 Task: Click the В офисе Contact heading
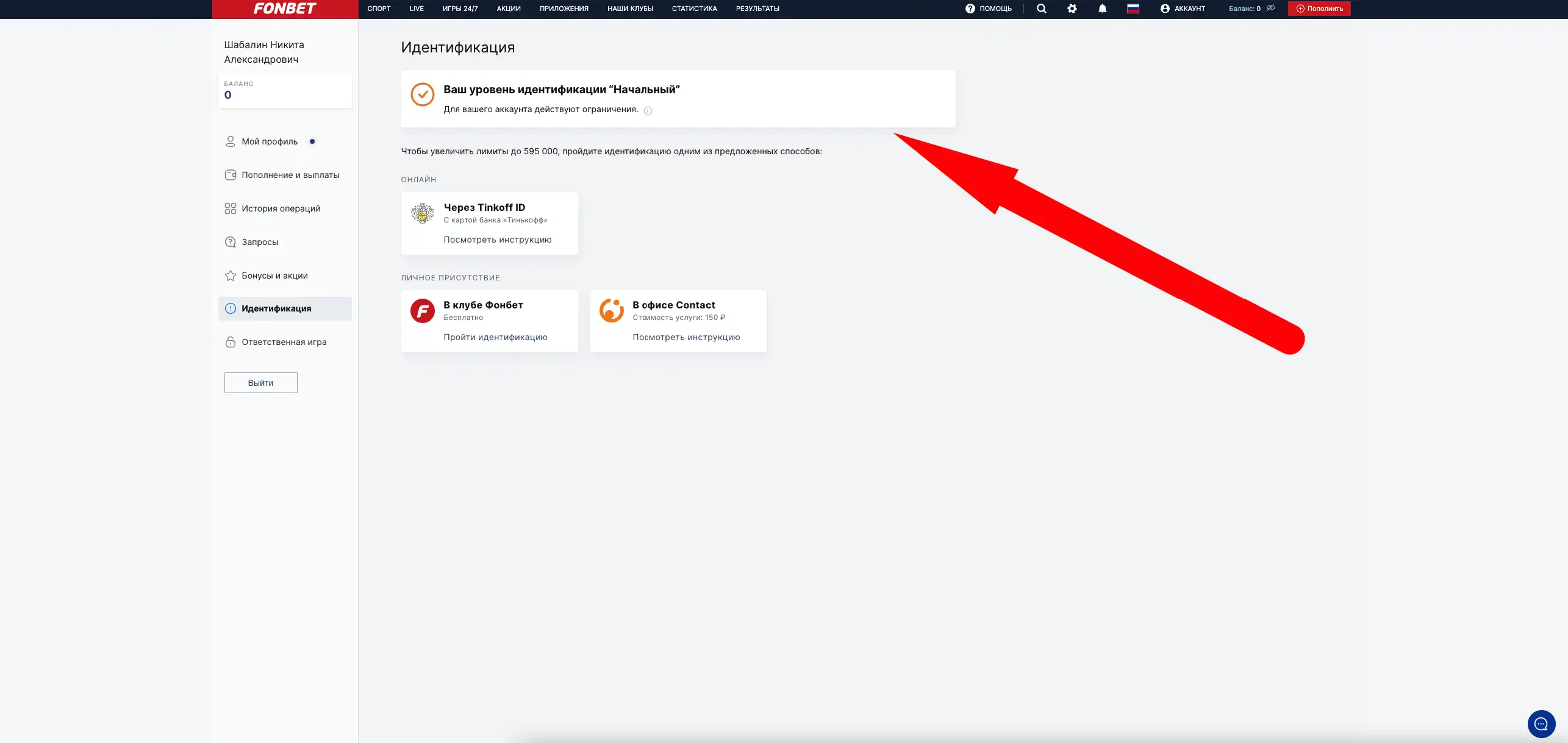pyautogui.click(x=673, y=305)
